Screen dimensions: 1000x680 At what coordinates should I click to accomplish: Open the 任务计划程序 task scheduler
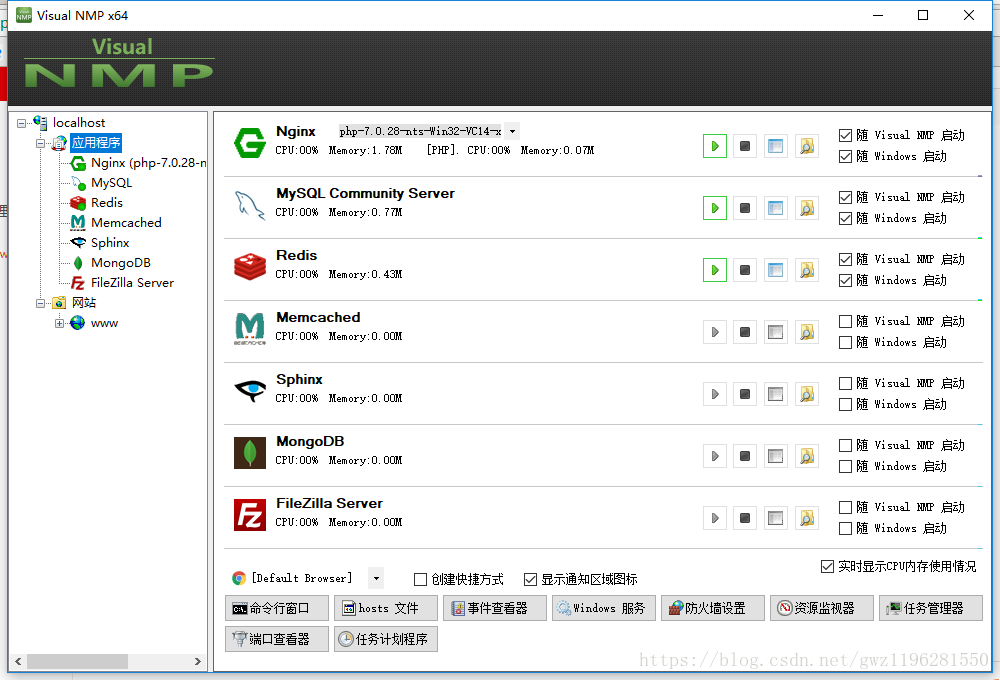tap(386, 639)
